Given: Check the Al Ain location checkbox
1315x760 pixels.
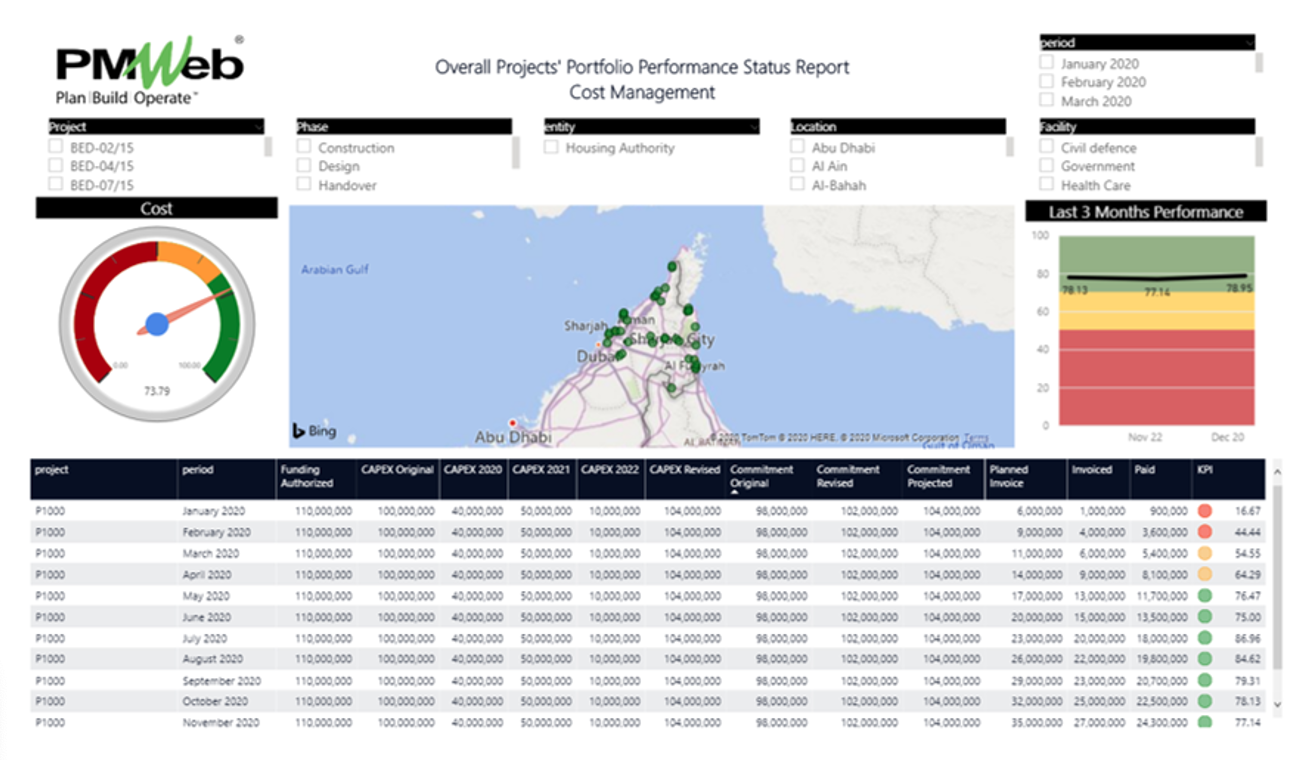Looking at the screenshot, I should pos(797,166).
